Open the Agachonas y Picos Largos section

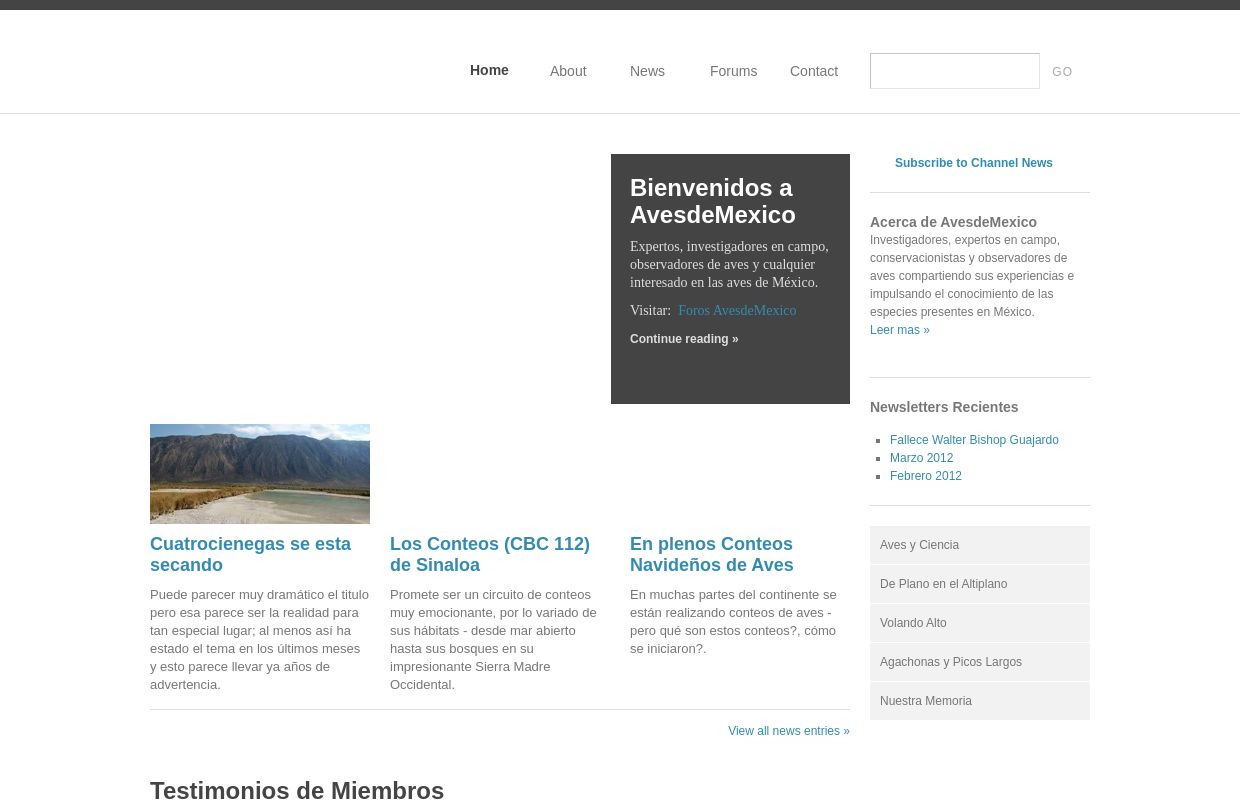click(951, 662)
